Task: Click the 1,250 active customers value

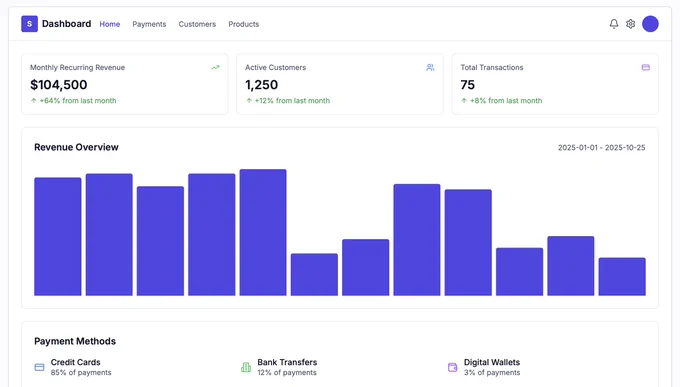Action: tap(262, 85)
